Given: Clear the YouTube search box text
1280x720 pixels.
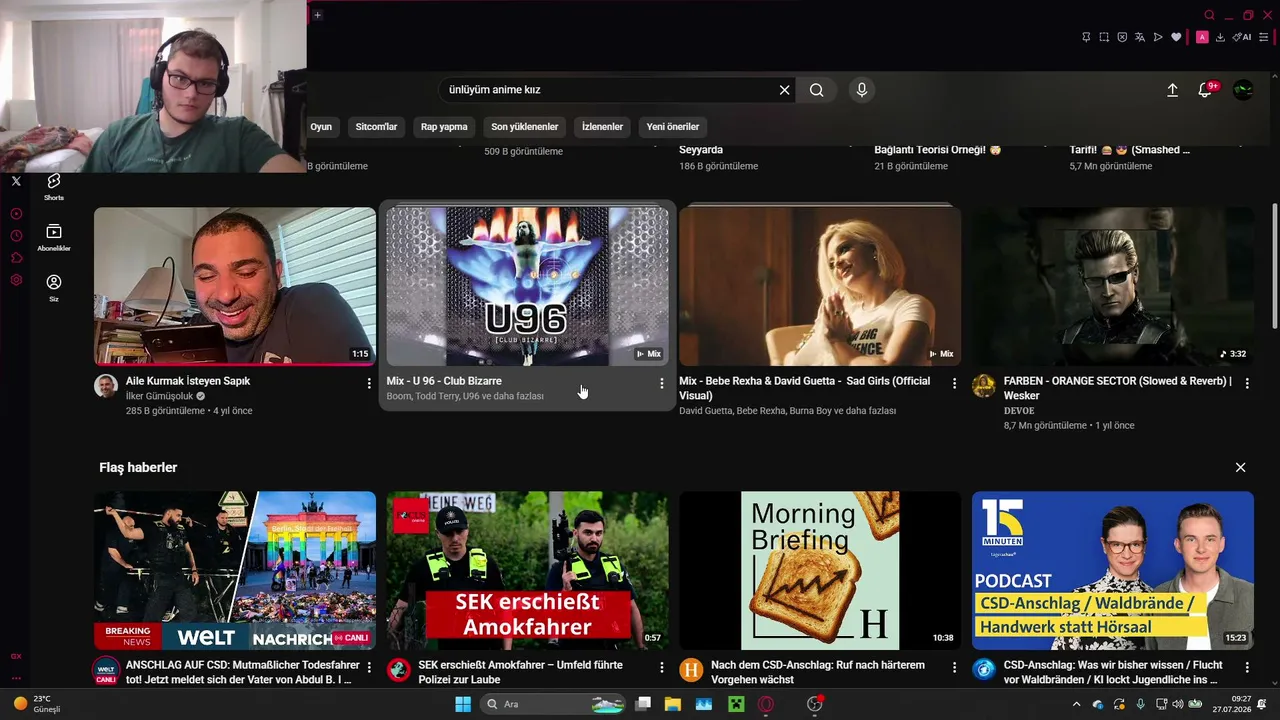Looking at the screenshot, I should pyautogui.click(x=785, y=90).
